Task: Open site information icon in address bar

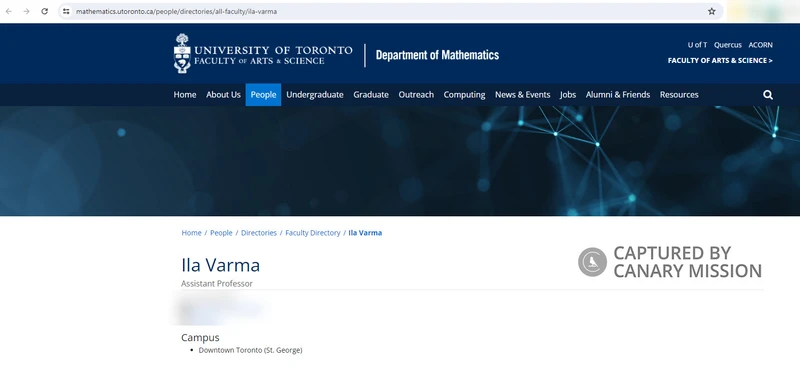Action: (66, 11)
